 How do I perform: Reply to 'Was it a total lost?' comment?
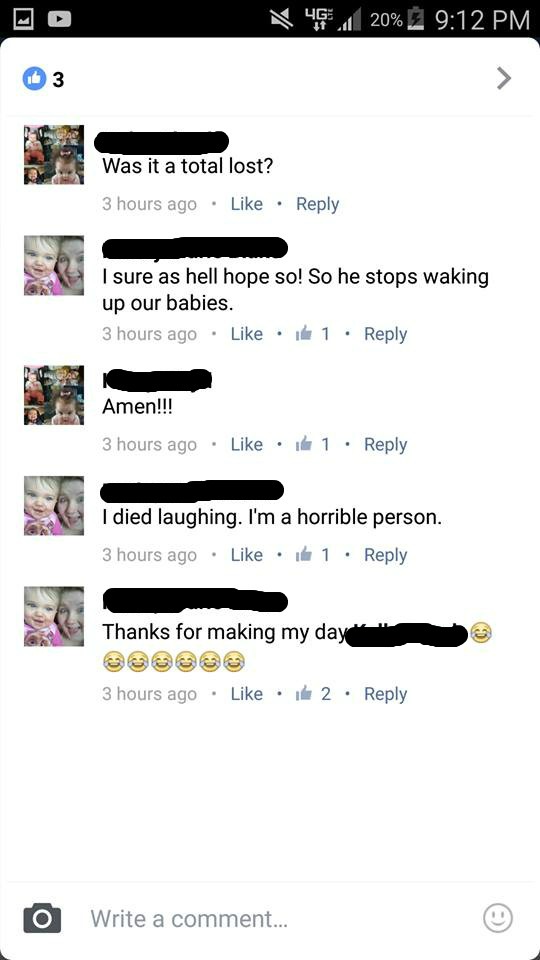tap(317, 204)
